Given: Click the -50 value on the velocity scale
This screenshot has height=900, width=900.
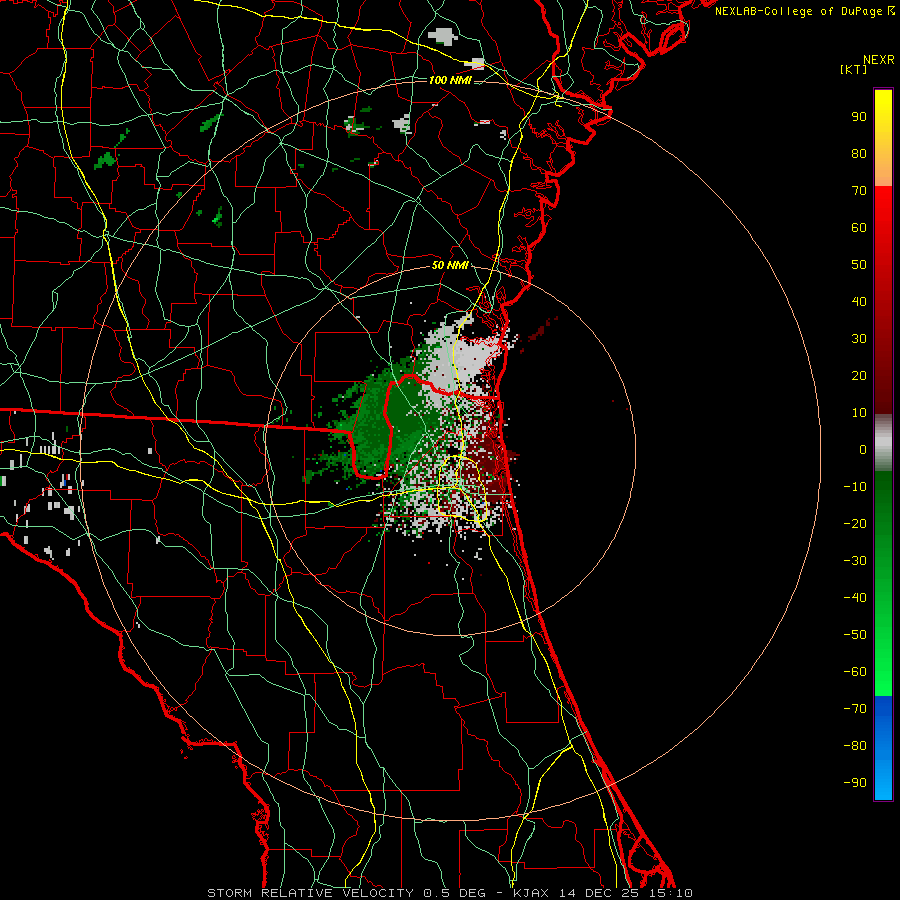Looking at the screenshot, I should pos(855,635).
